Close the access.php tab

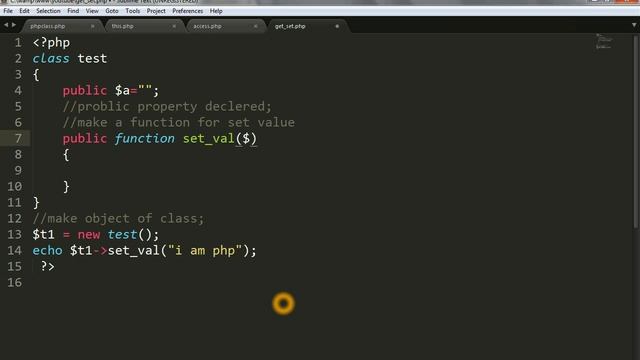(256, 26)
